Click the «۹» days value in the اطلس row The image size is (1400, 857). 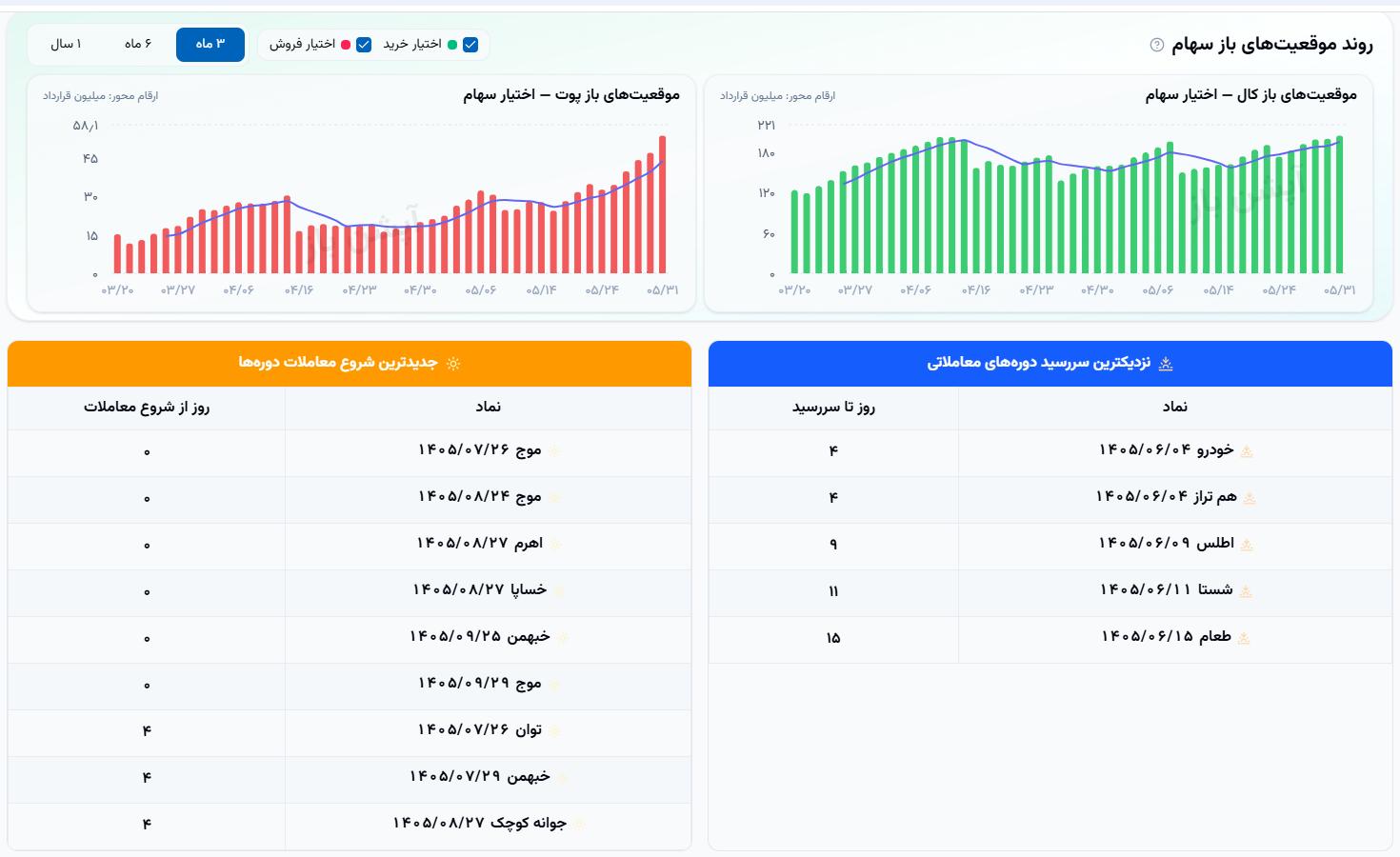(x=833, y=545)
